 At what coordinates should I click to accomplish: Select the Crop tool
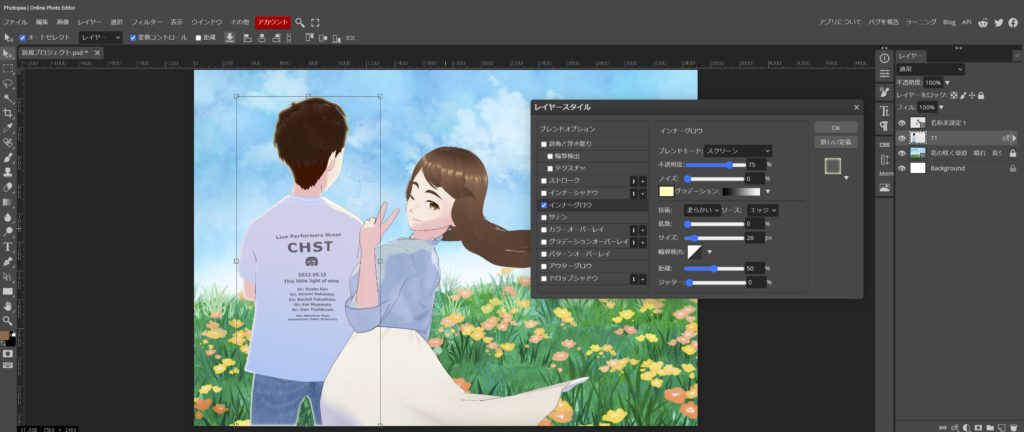[8, 113]
